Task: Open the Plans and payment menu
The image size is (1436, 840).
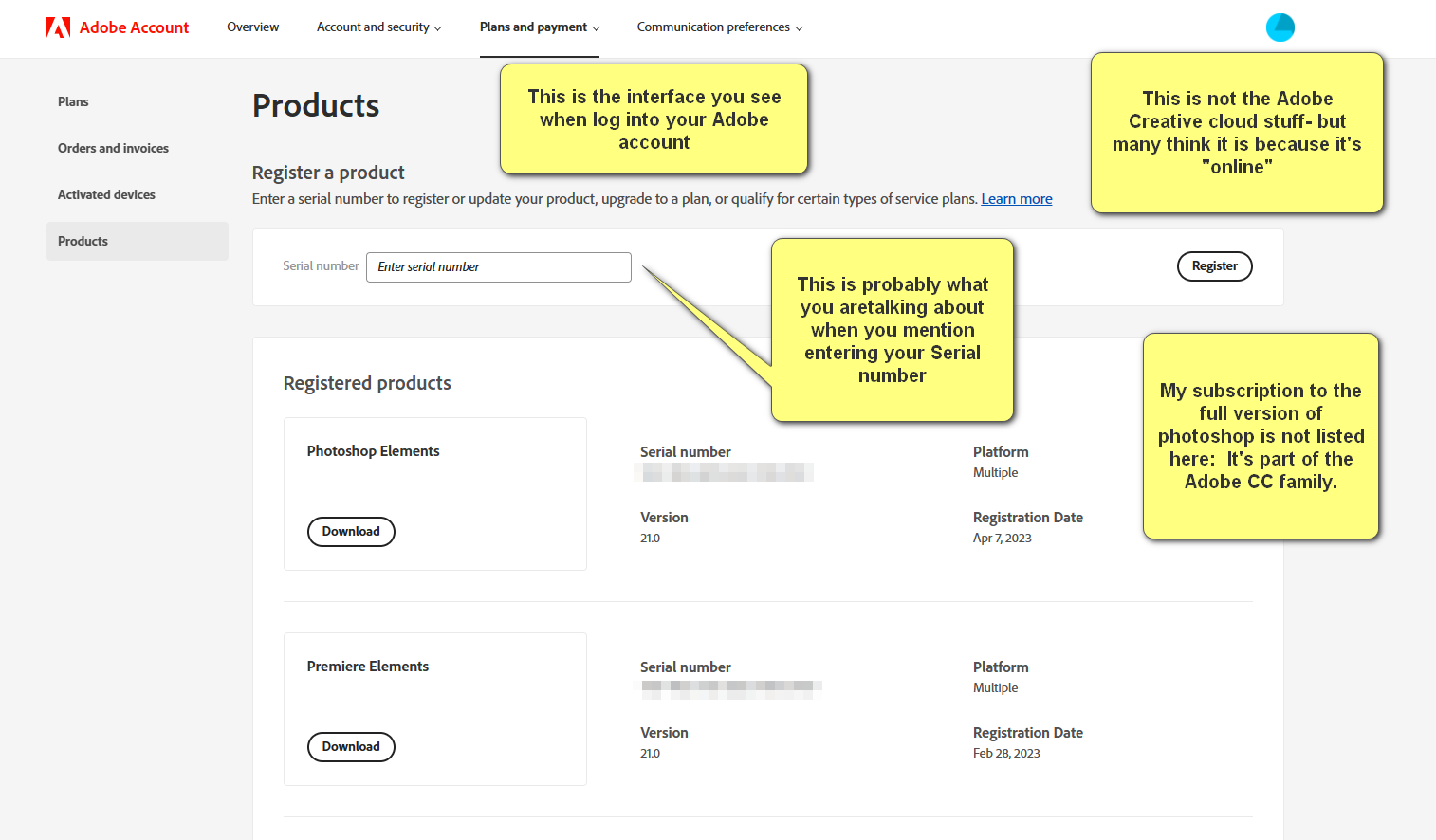Action: click(539, 27)
